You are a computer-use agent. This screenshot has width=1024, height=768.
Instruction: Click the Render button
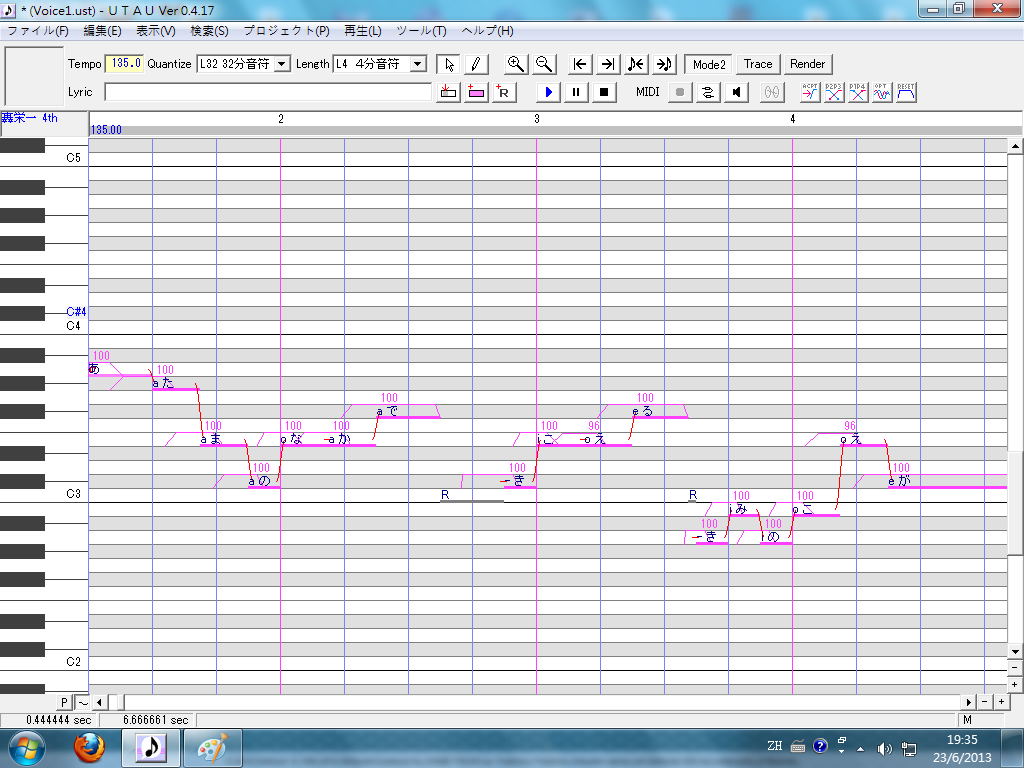[x=807, y=64]
